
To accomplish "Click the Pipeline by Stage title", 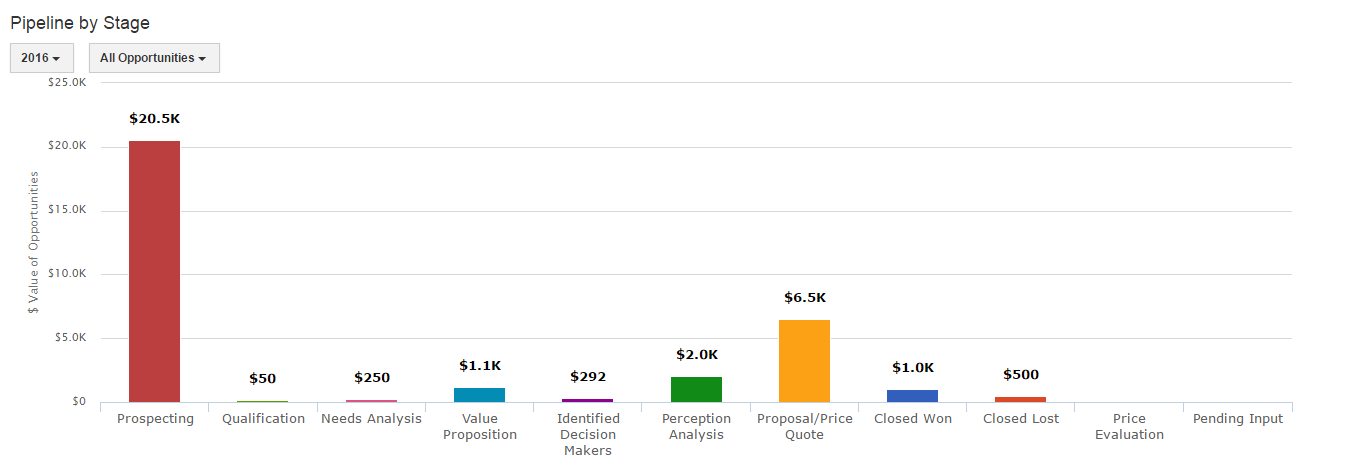I will click(x=80, y=22).
